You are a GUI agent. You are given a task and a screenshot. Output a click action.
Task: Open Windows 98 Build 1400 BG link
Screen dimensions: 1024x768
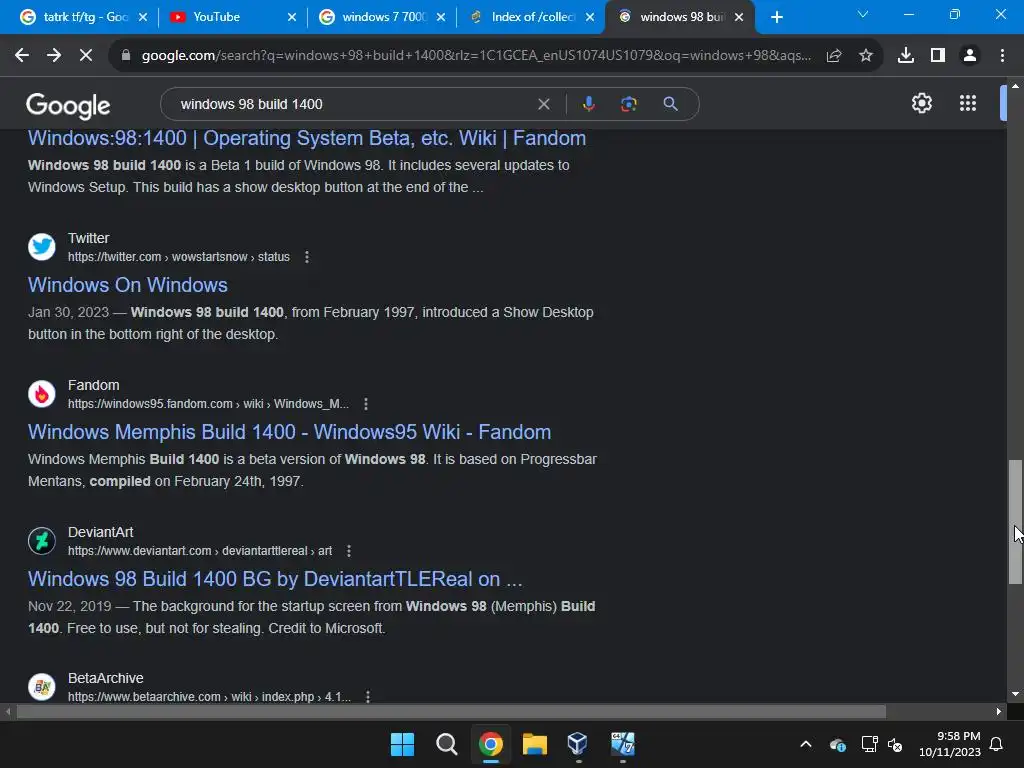pos(275,579)
